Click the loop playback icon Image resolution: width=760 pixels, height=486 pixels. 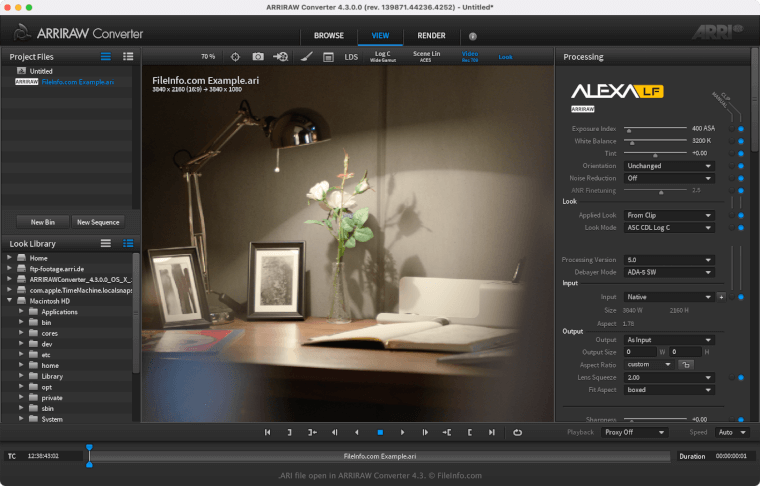pyautogui.click(x=517, y=432)
